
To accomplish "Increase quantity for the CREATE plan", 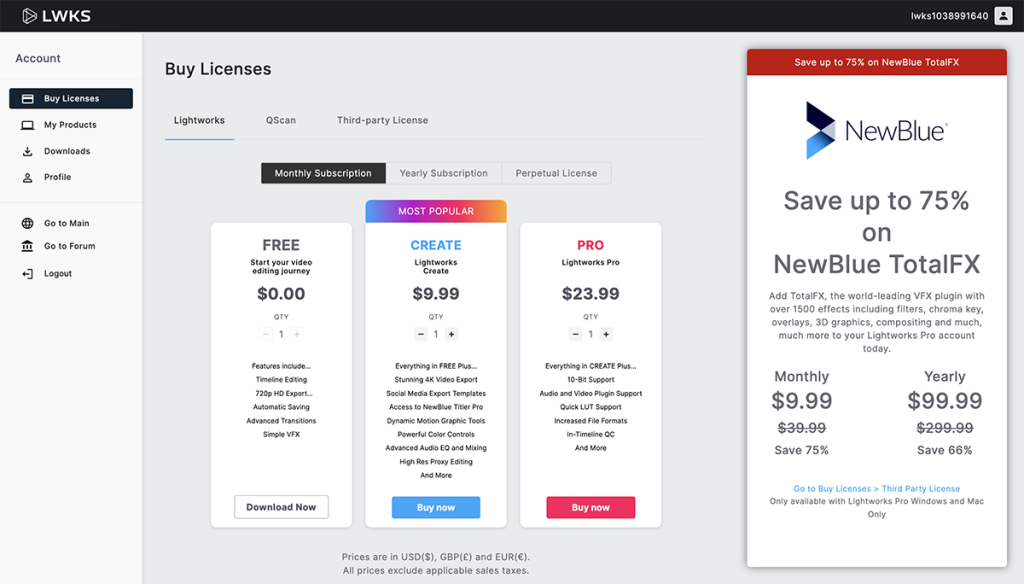I will (x=451, y=334).
